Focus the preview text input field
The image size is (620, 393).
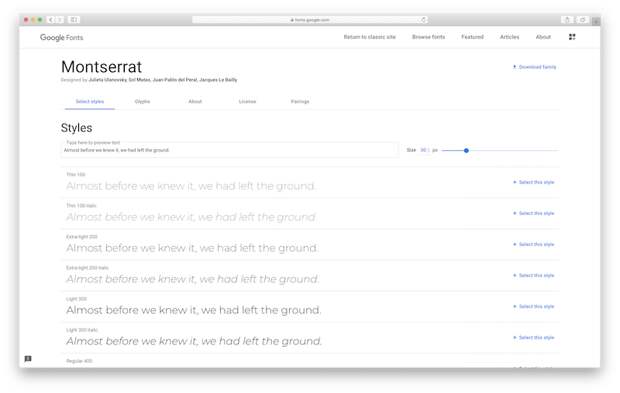tap(230, 149)
